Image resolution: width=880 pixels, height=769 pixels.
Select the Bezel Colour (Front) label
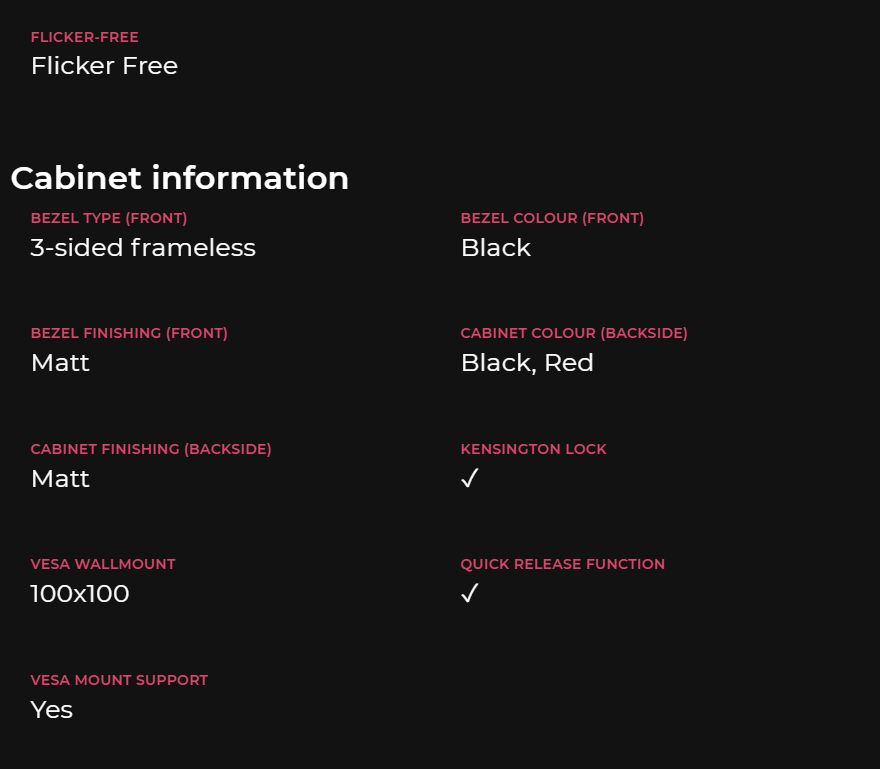552,218
